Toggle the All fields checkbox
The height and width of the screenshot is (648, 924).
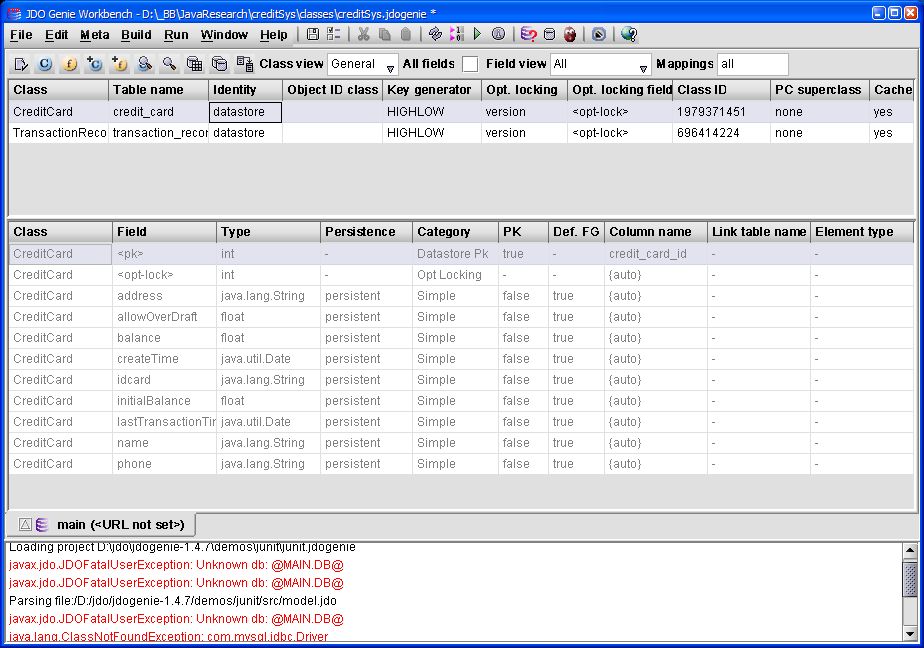[470, 64]
